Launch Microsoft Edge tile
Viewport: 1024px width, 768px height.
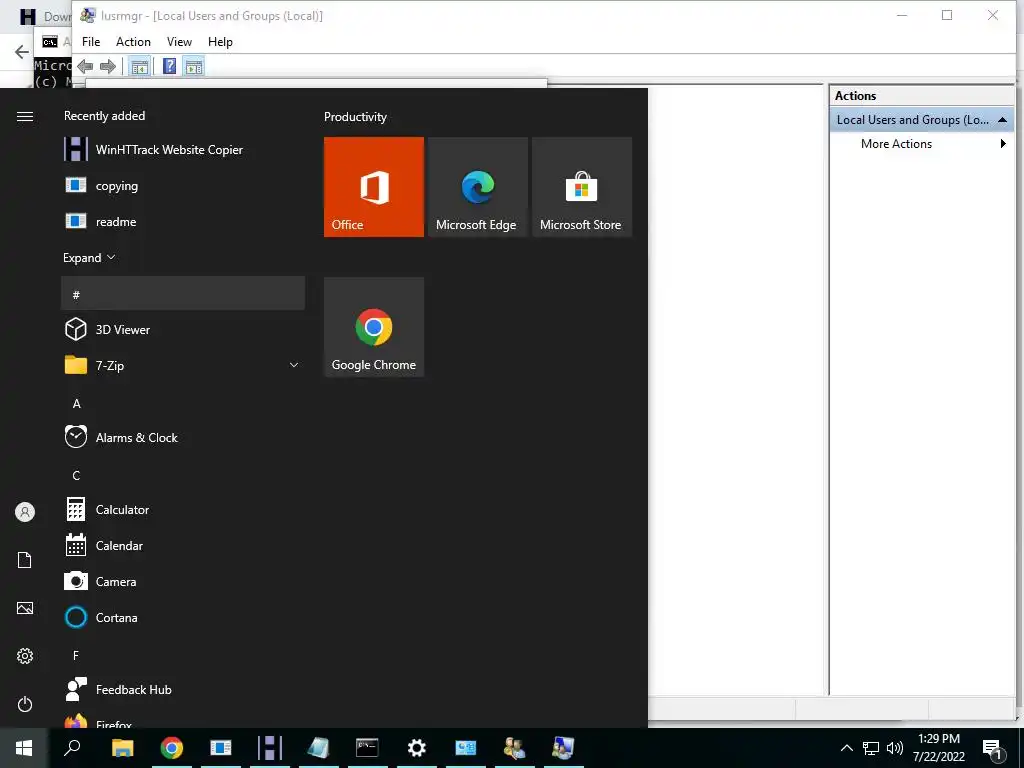pyautogui.click(x=477, y=187)
